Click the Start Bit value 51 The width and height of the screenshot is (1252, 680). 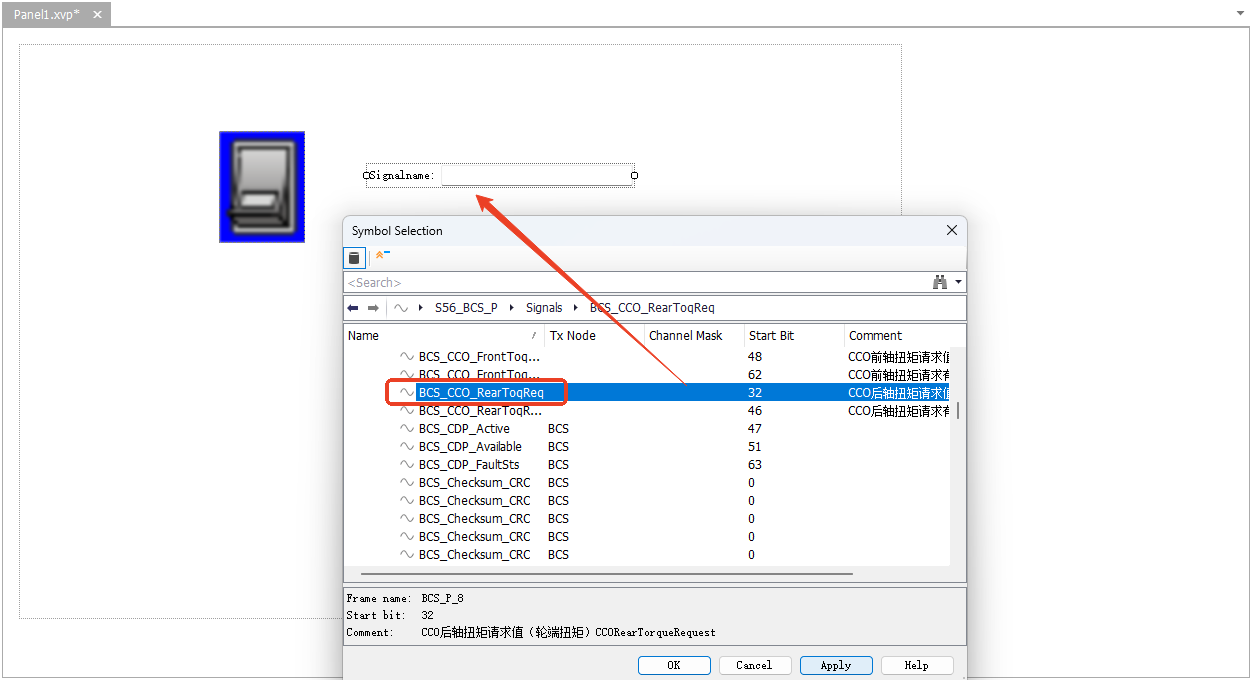click(755, 447)
